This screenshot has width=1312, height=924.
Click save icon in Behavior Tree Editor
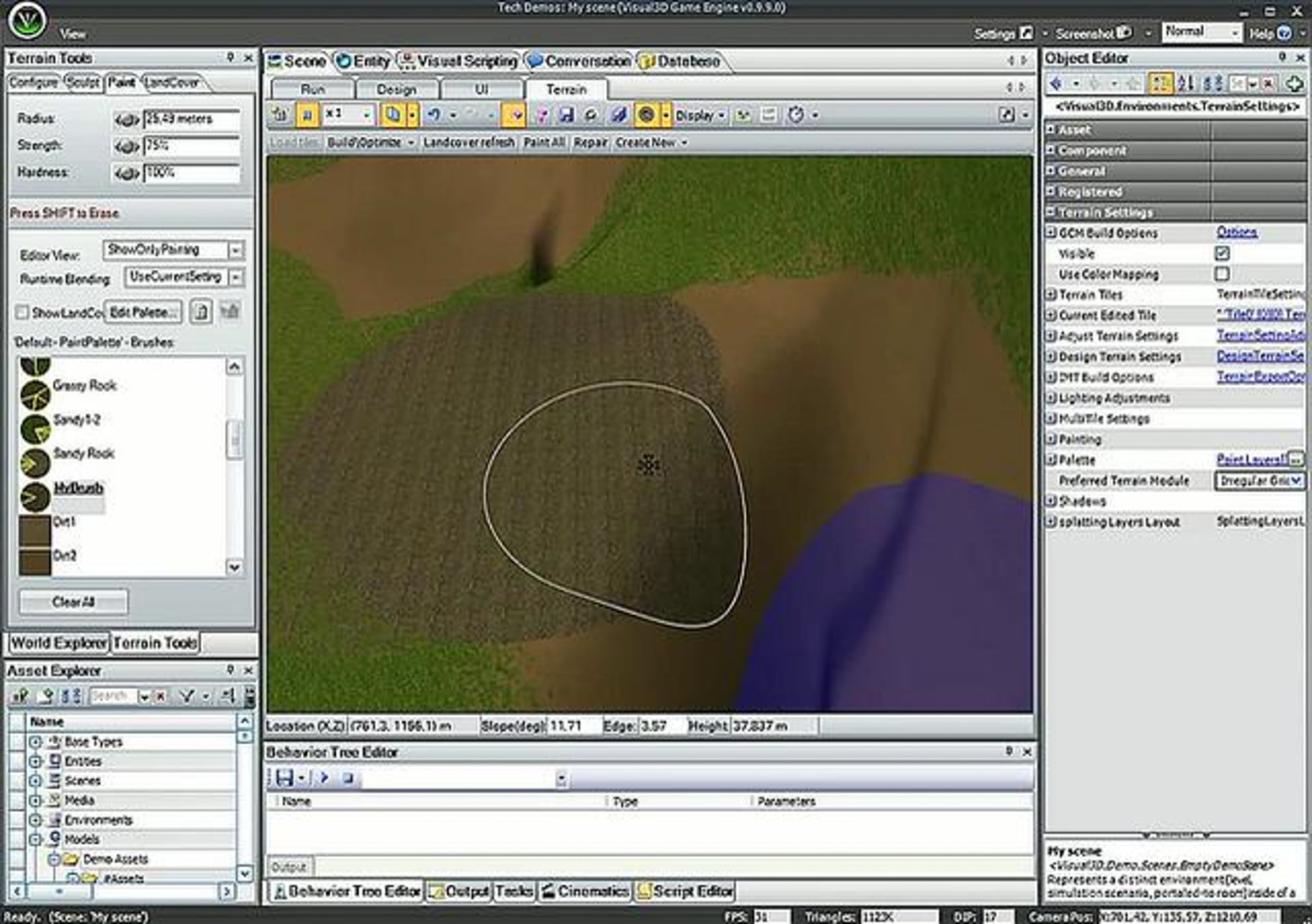click(x=284, y=777)
